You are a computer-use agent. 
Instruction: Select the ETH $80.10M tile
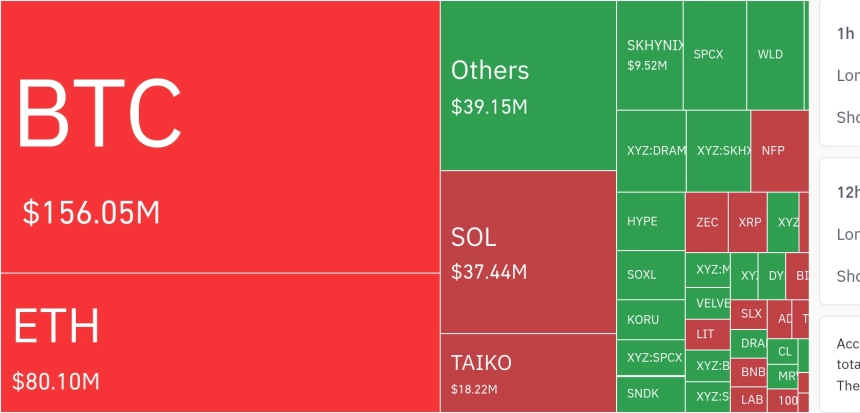(x=220, y=343)
